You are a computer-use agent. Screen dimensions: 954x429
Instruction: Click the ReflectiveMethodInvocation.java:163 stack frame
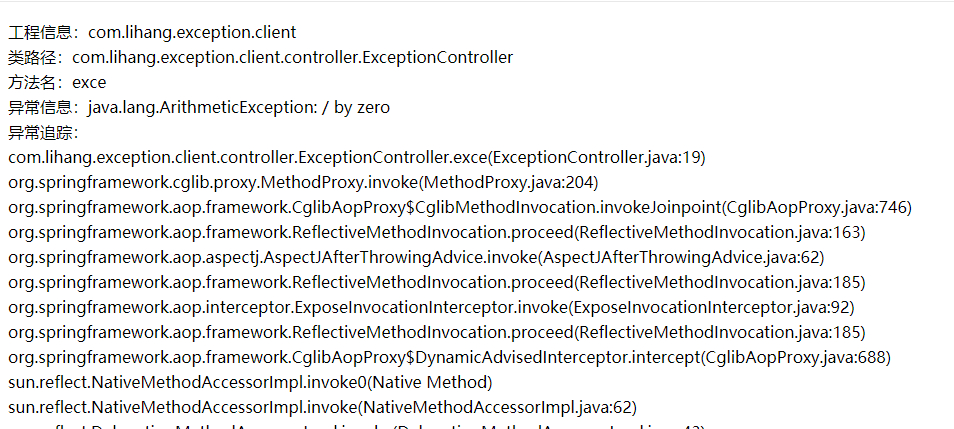pyautogui.click(x=437, y=233)
